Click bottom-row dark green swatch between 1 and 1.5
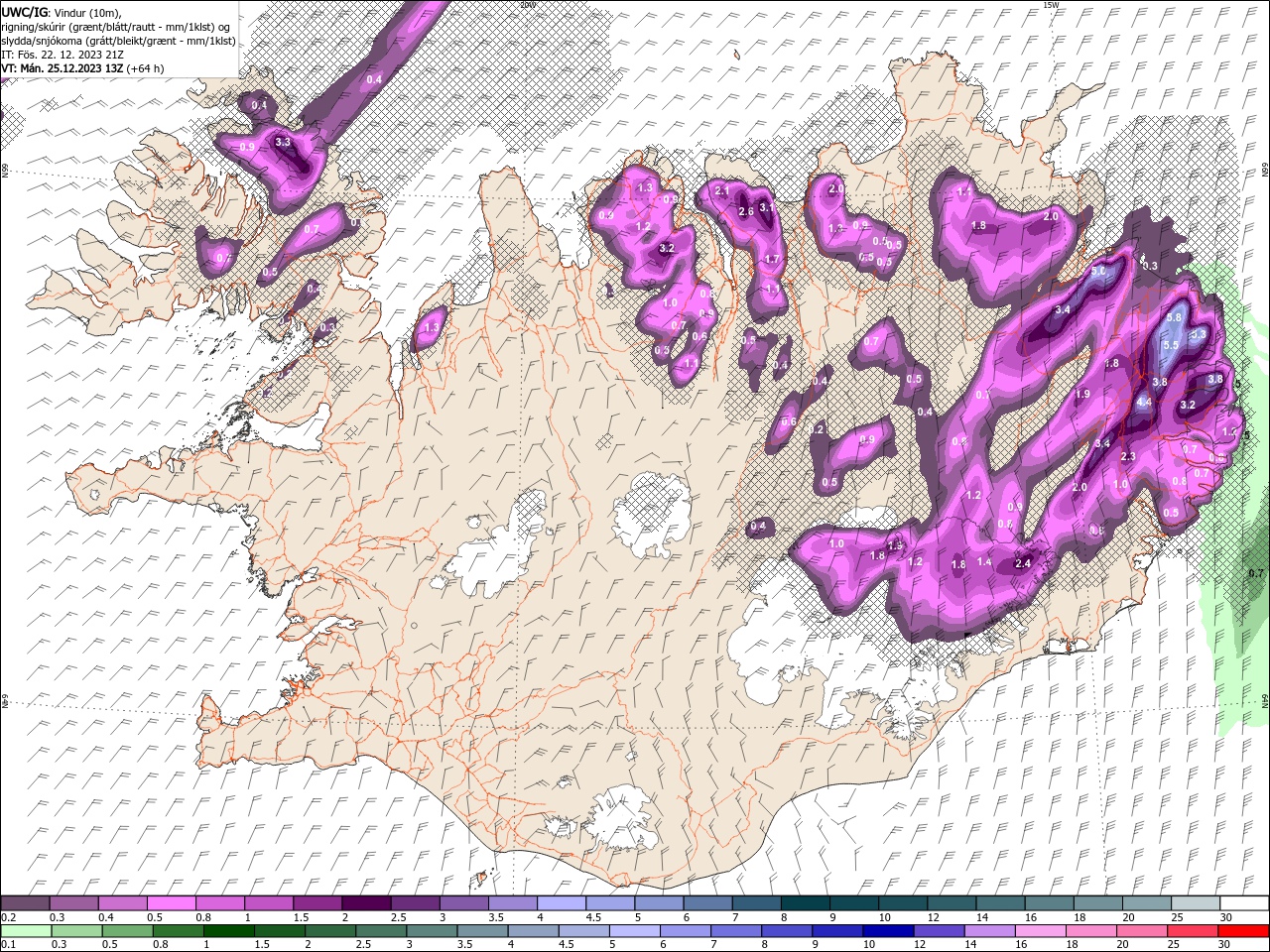This screenshot has height=952, width=1270. click(x=229, y=931)
